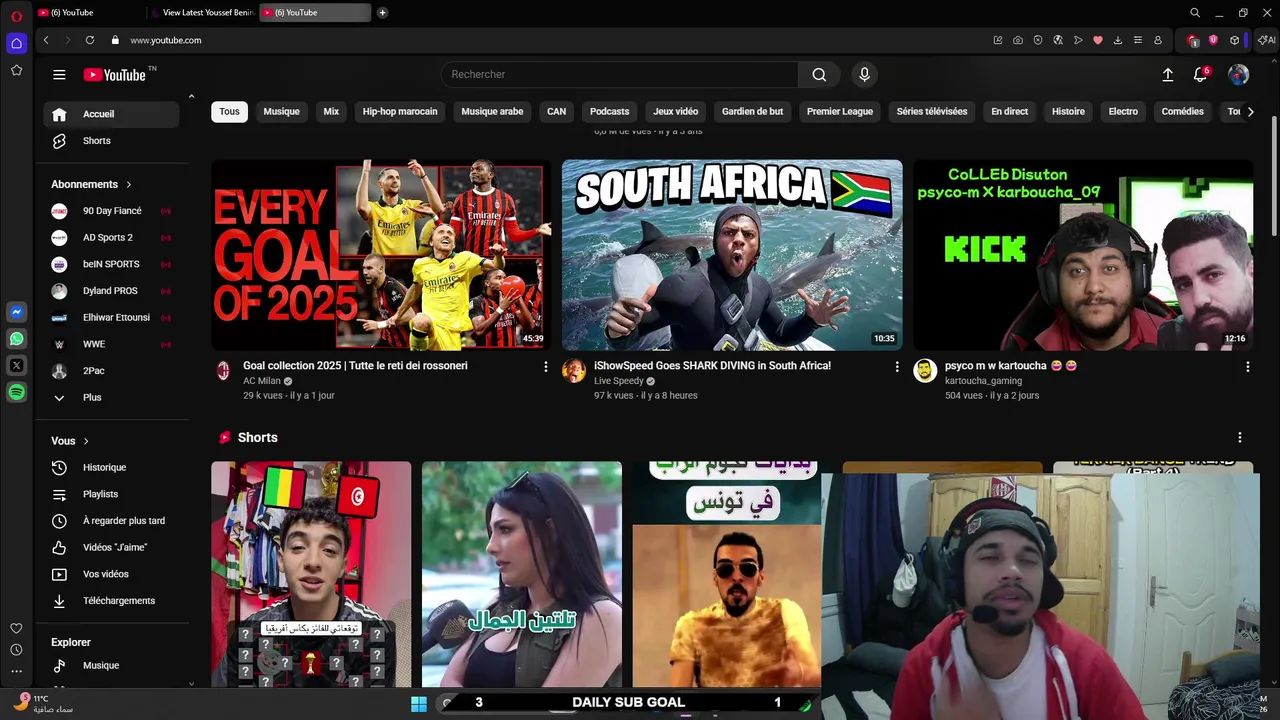Open the Opera easy setup sliders icon

click(x=1137, y=40)
